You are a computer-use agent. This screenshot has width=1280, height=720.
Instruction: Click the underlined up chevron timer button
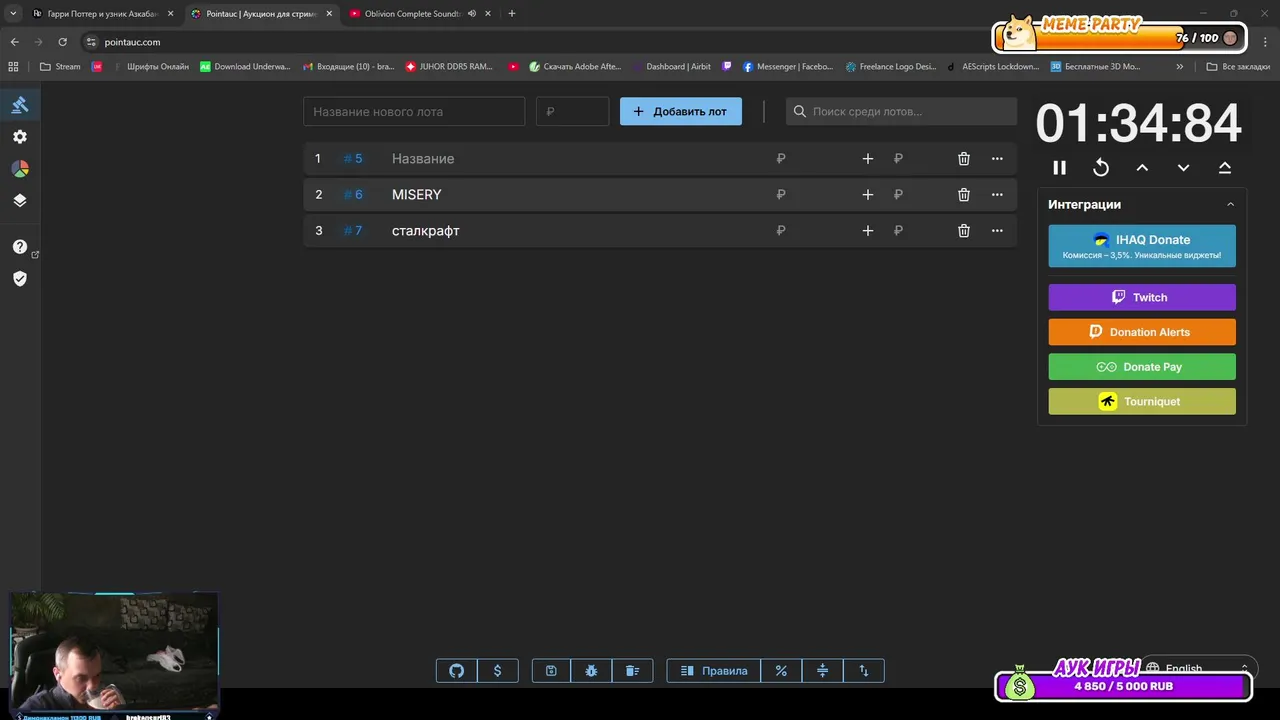(x=1225, y=168)
